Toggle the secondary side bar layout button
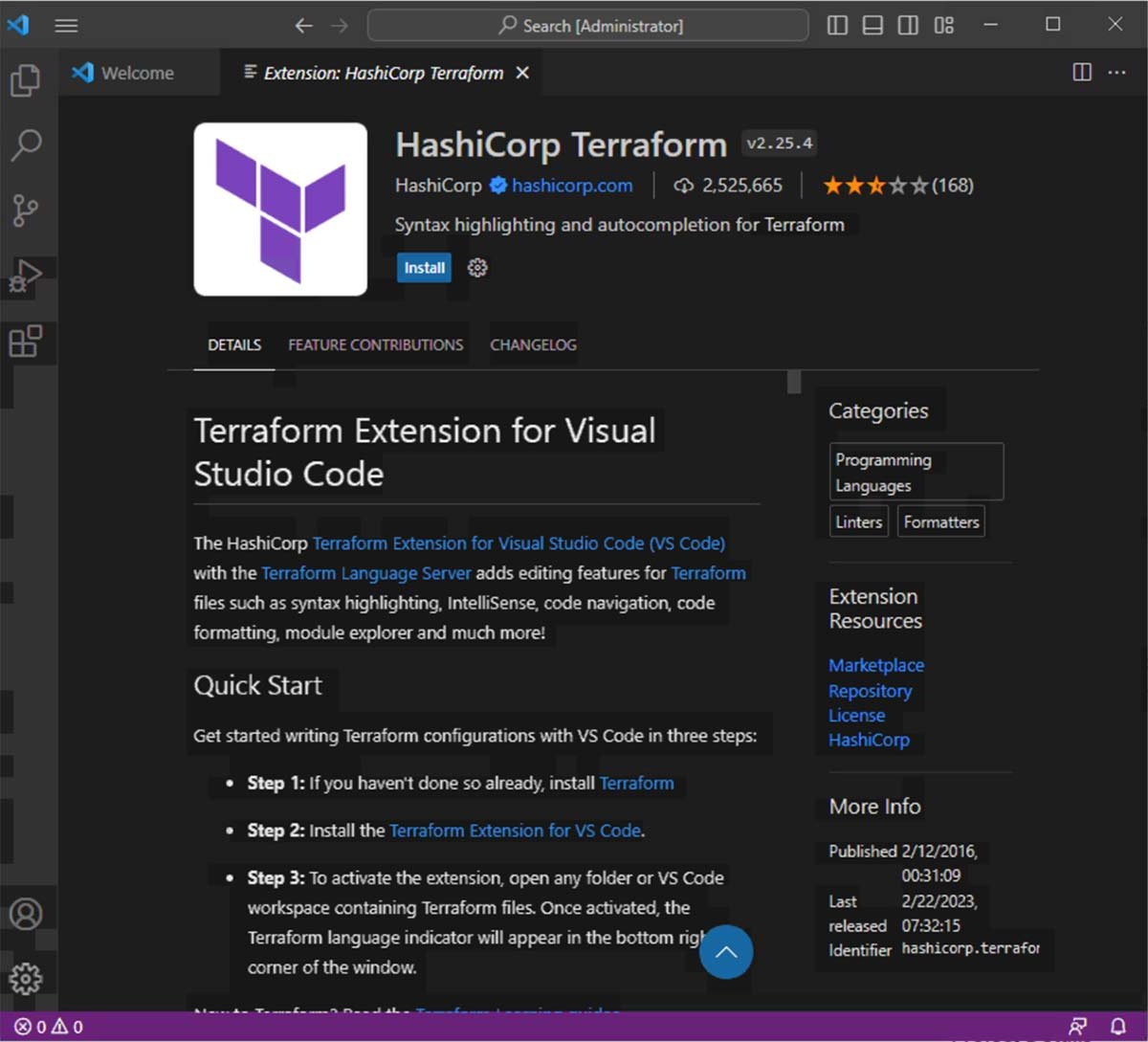 908,26
